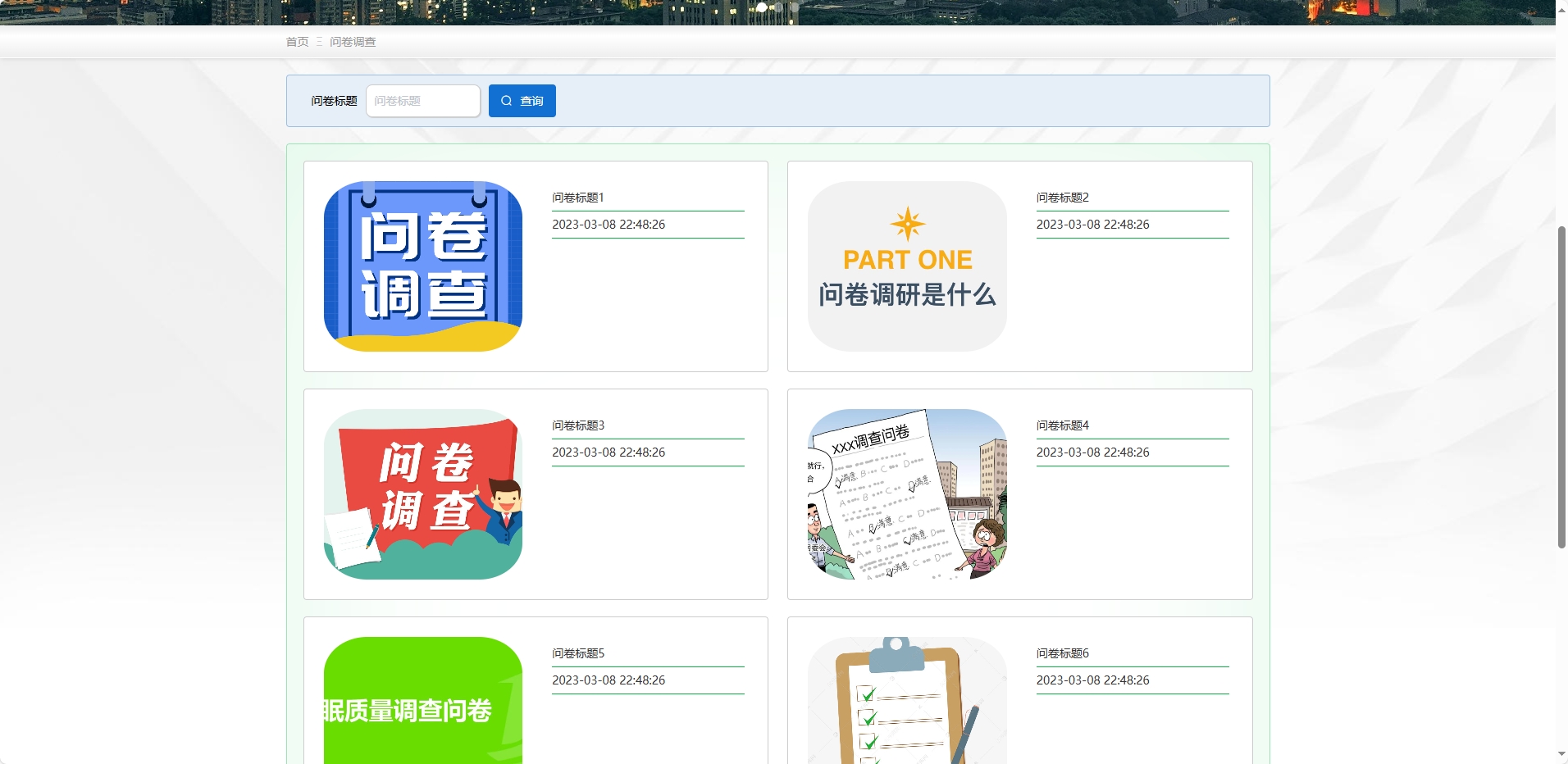Click the page vertical scrollbar thumb
Image resolution: width=1568 pixels, height=764 pixels.
click(x=1561, y=387)
